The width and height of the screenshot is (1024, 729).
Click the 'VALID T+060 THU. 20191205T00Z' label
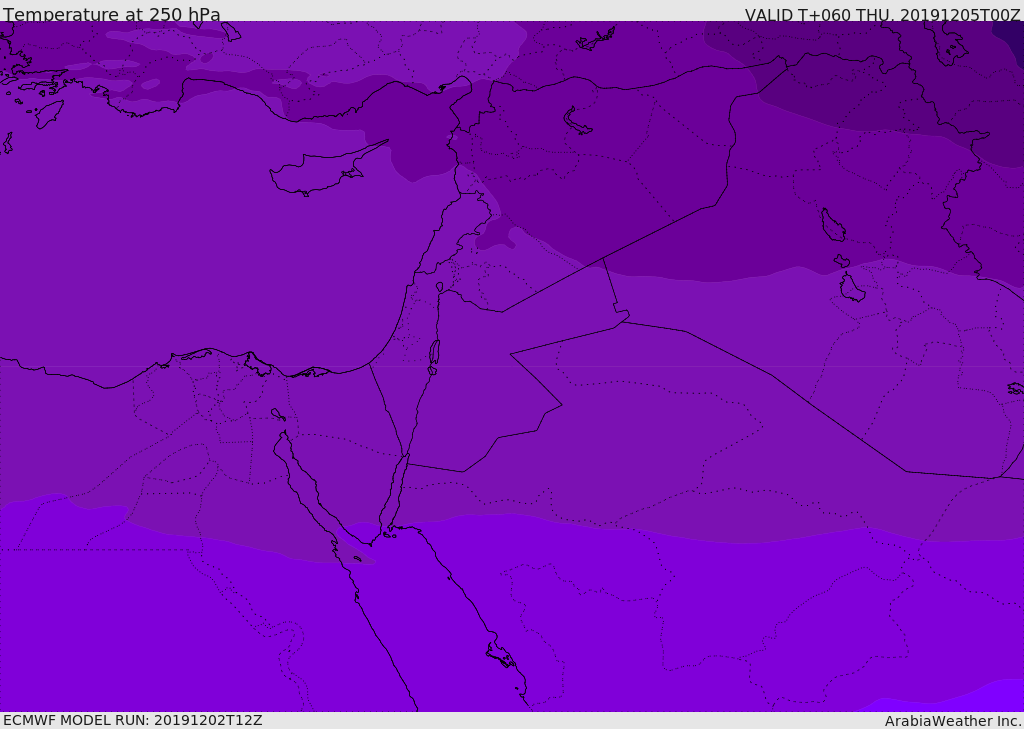pos(883,14)
